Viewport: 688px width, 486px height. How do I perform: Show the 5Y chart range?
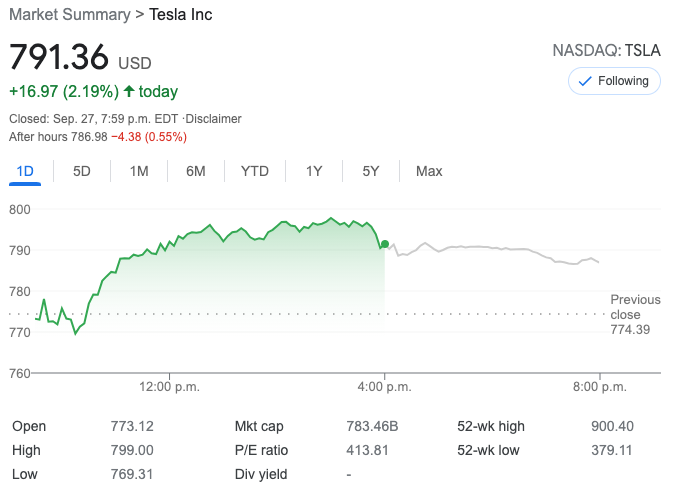coord(371,171)
